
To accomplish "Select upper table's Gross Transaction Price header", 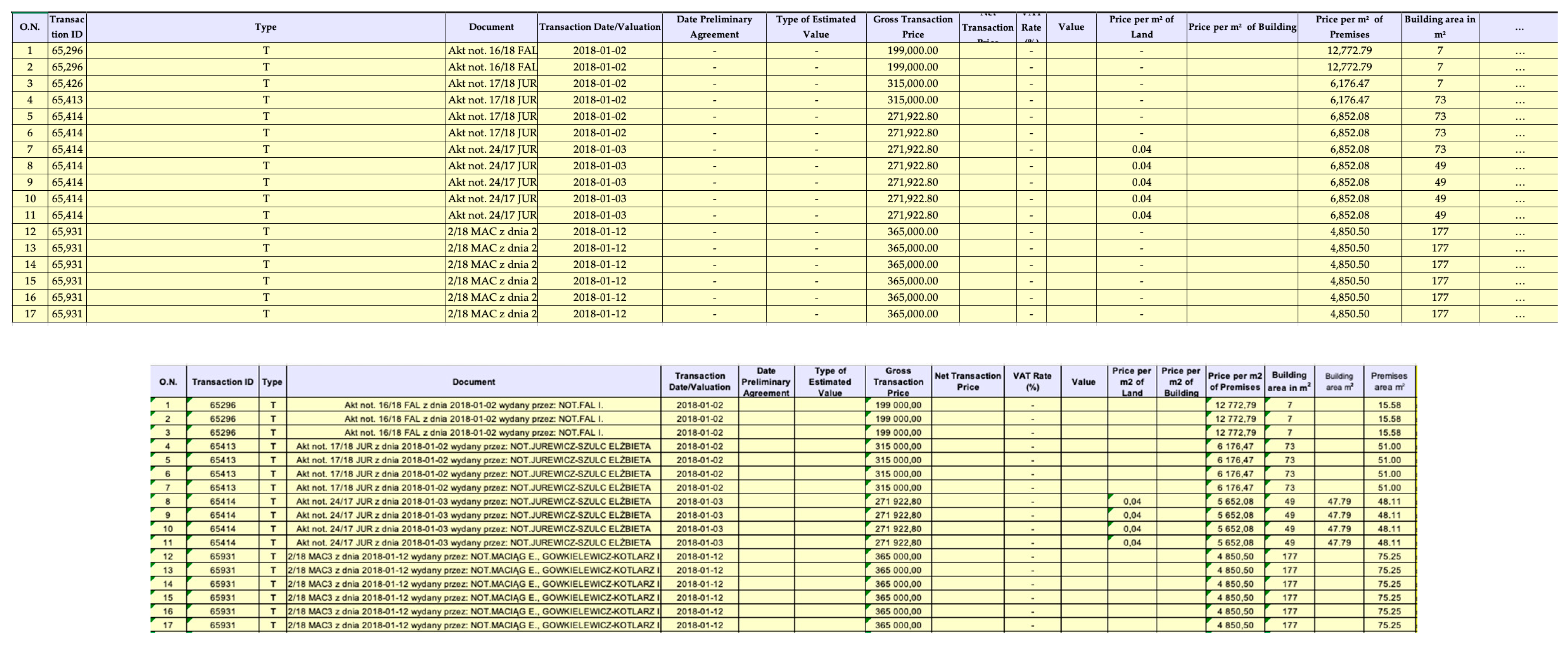I will 913,27.
